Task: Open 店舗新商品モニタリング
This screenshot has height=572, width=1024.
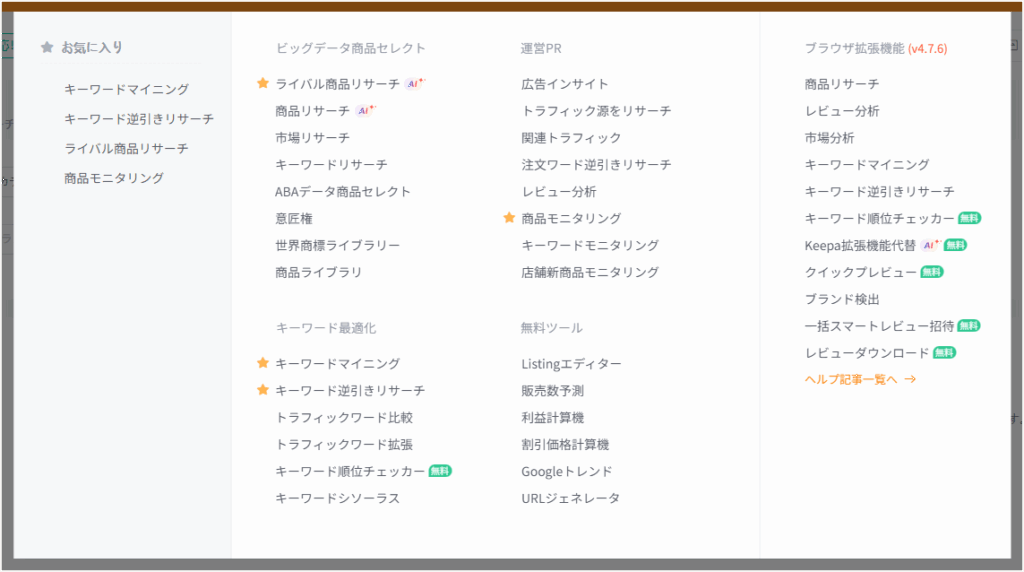Action: 590,272
